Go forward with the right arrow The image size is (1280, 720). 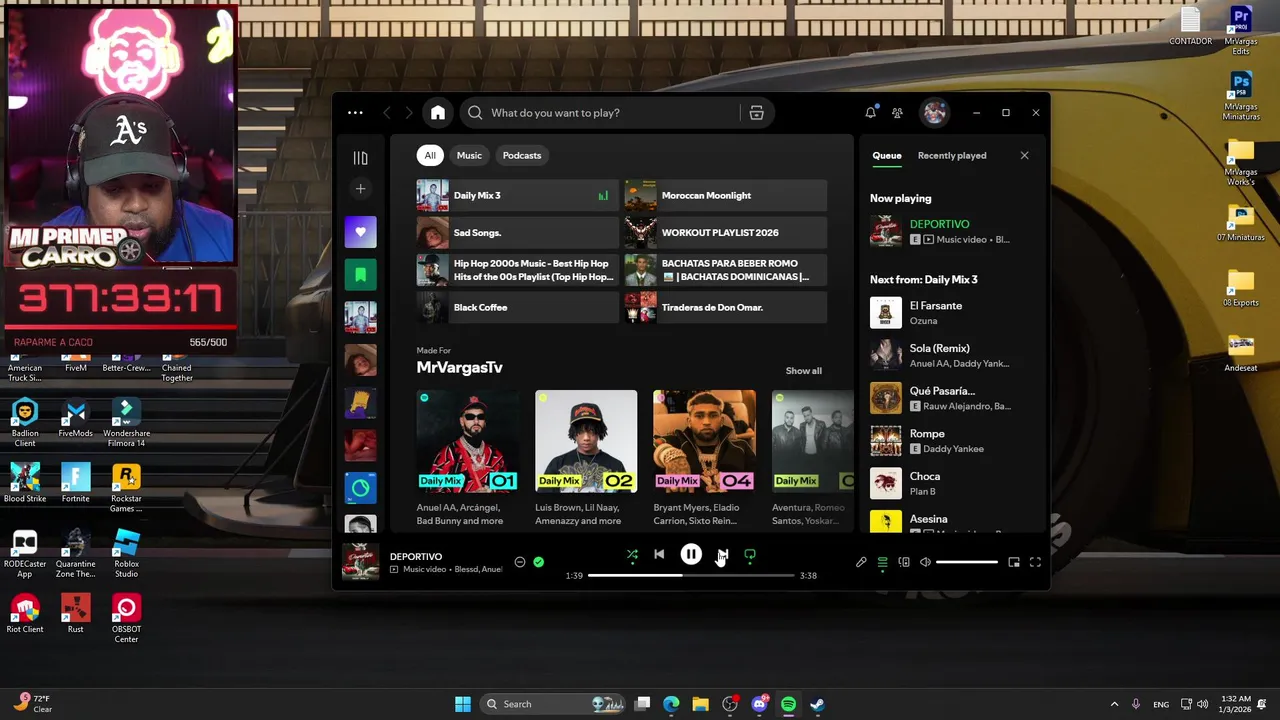point(410,113)
